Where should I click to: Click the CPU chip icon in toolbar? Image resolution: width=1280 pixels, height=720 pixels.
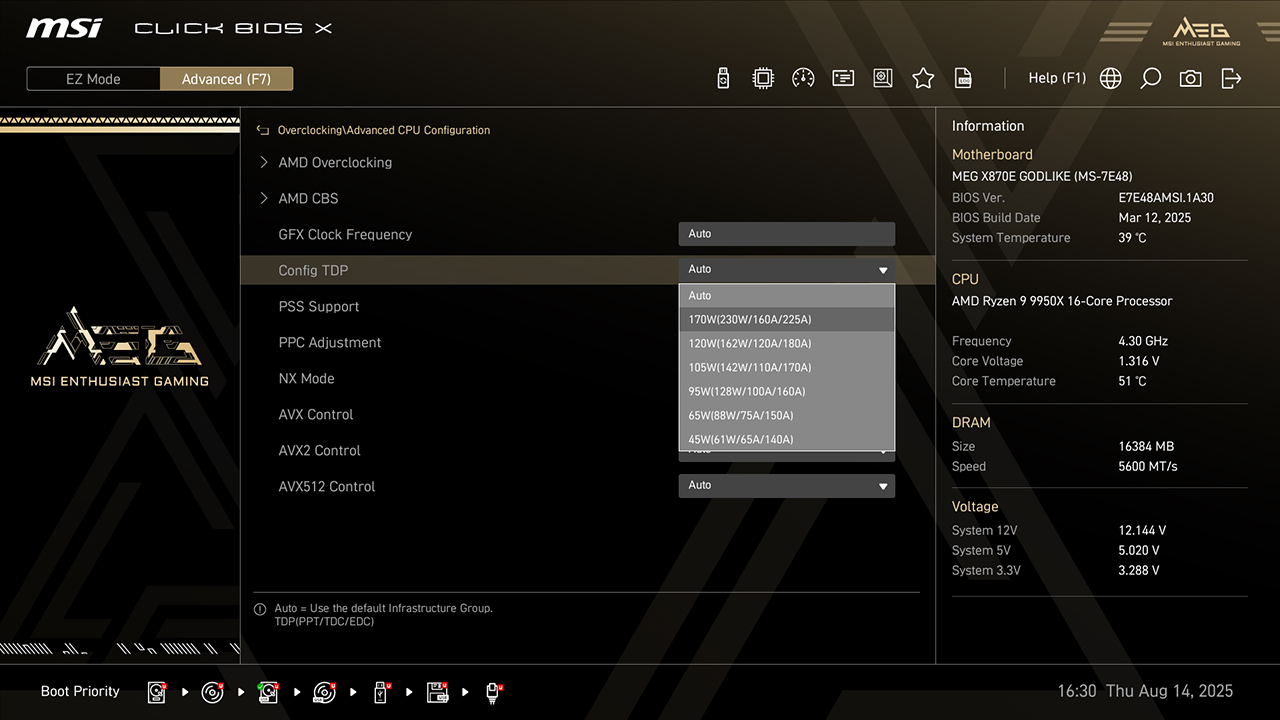[763, 78]
